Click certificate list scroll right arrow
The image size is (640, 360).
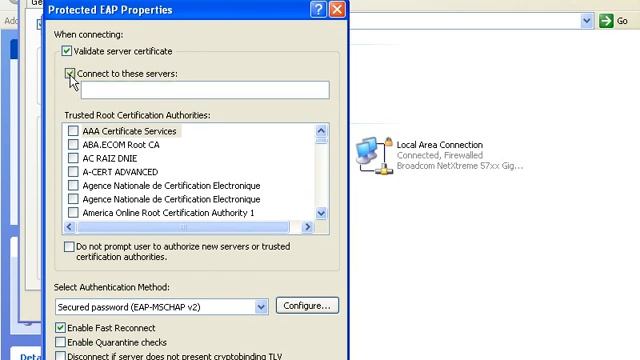[x=307, y=227]
